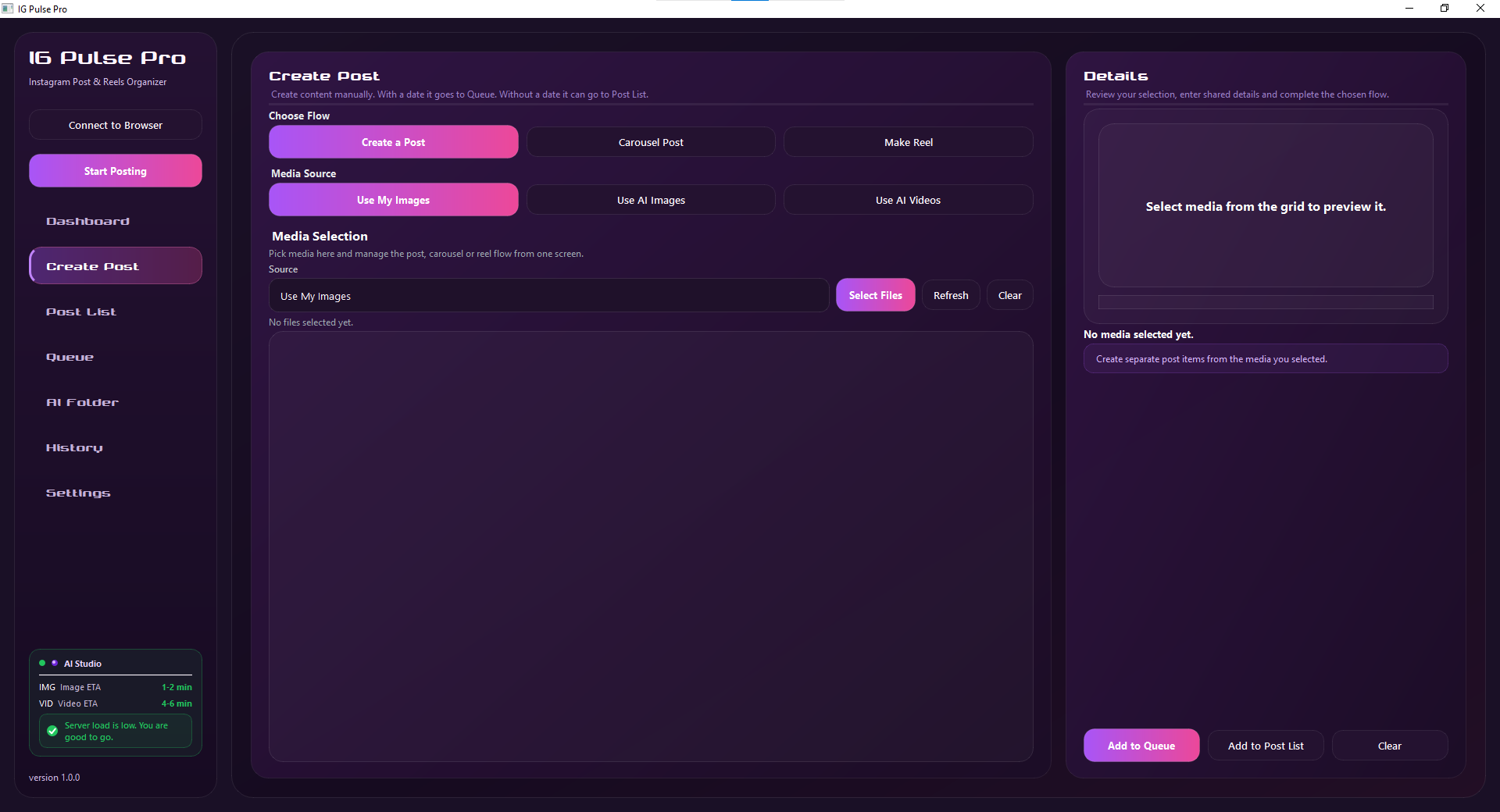Minimize the IG Pulse Pro window
1500x812 pixels.
point(1409,9)
